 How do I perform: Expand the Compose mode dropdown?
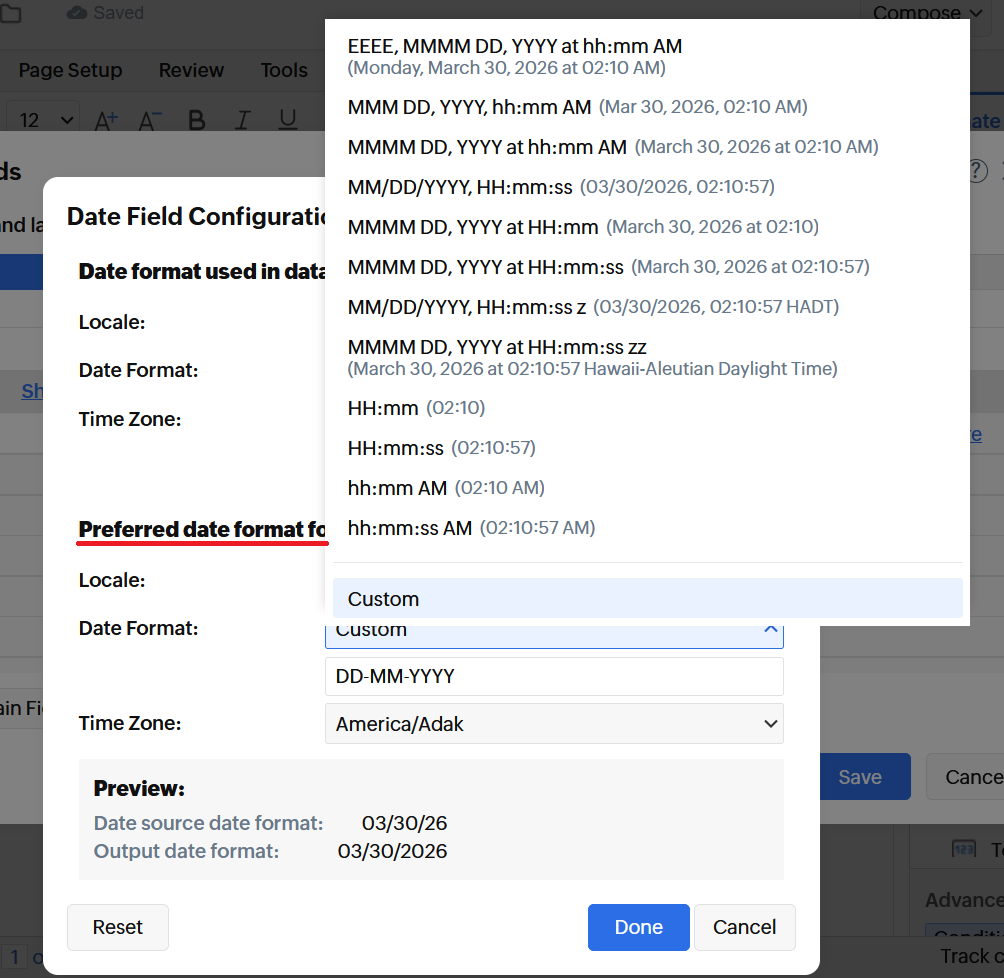click(926, 13)
